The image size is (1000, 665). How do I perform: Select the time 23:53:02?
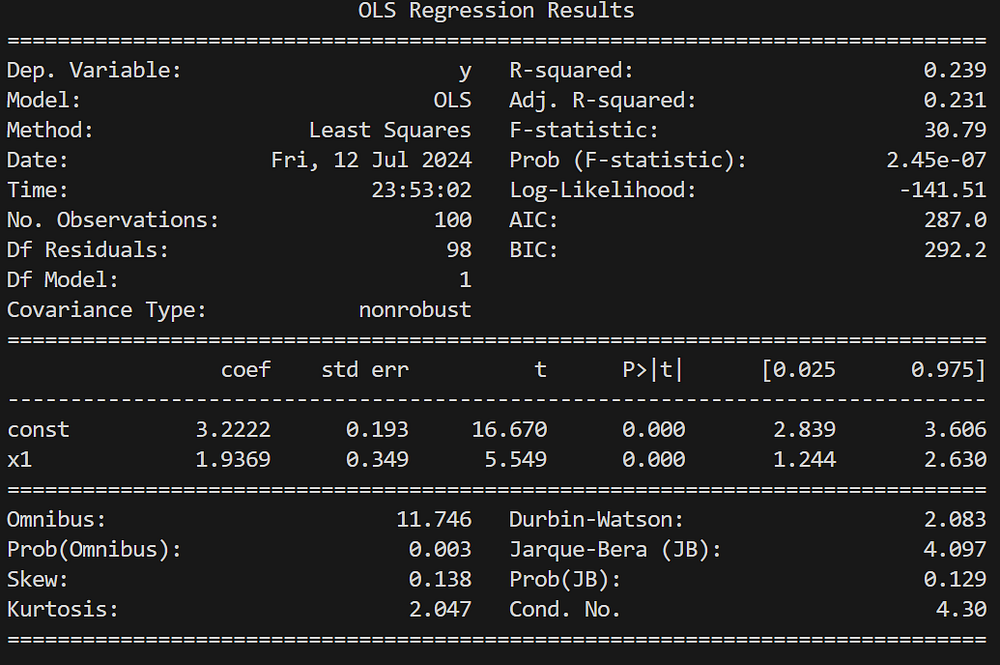coord(421,190)
